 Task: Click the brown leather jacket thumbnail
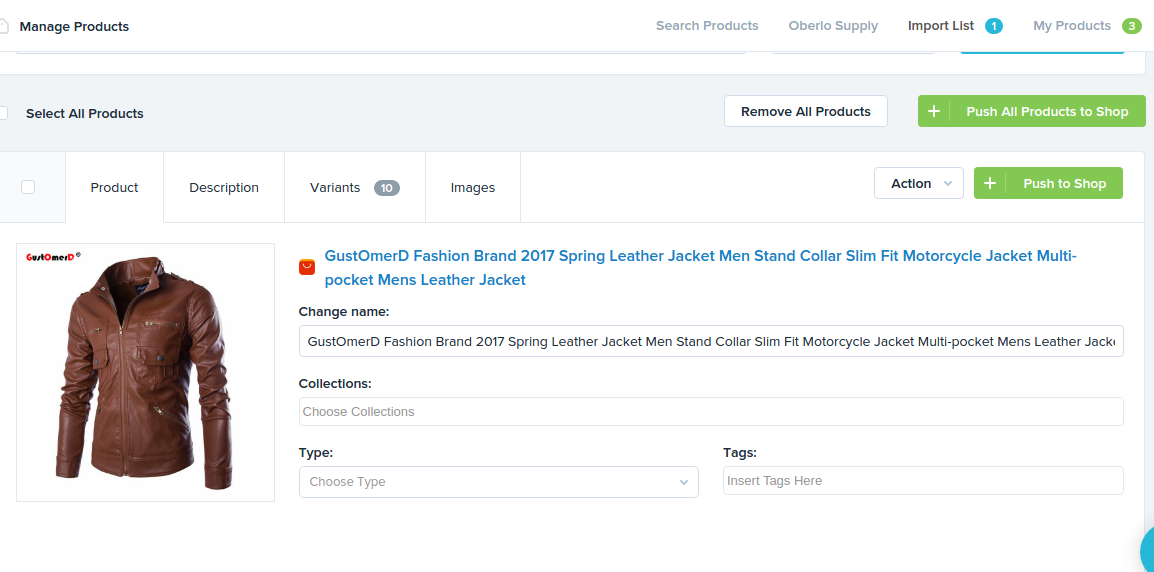tap(146, 372)
